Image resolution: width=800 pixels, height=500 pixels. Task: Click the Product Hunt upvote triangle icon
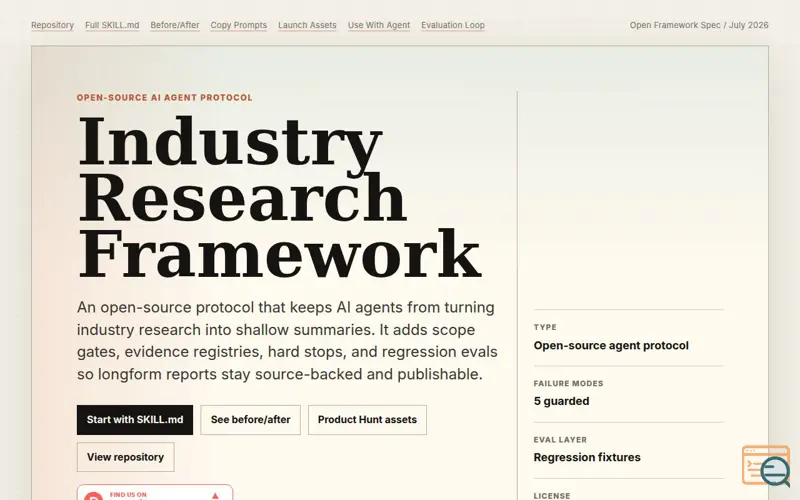coord(215,495)
